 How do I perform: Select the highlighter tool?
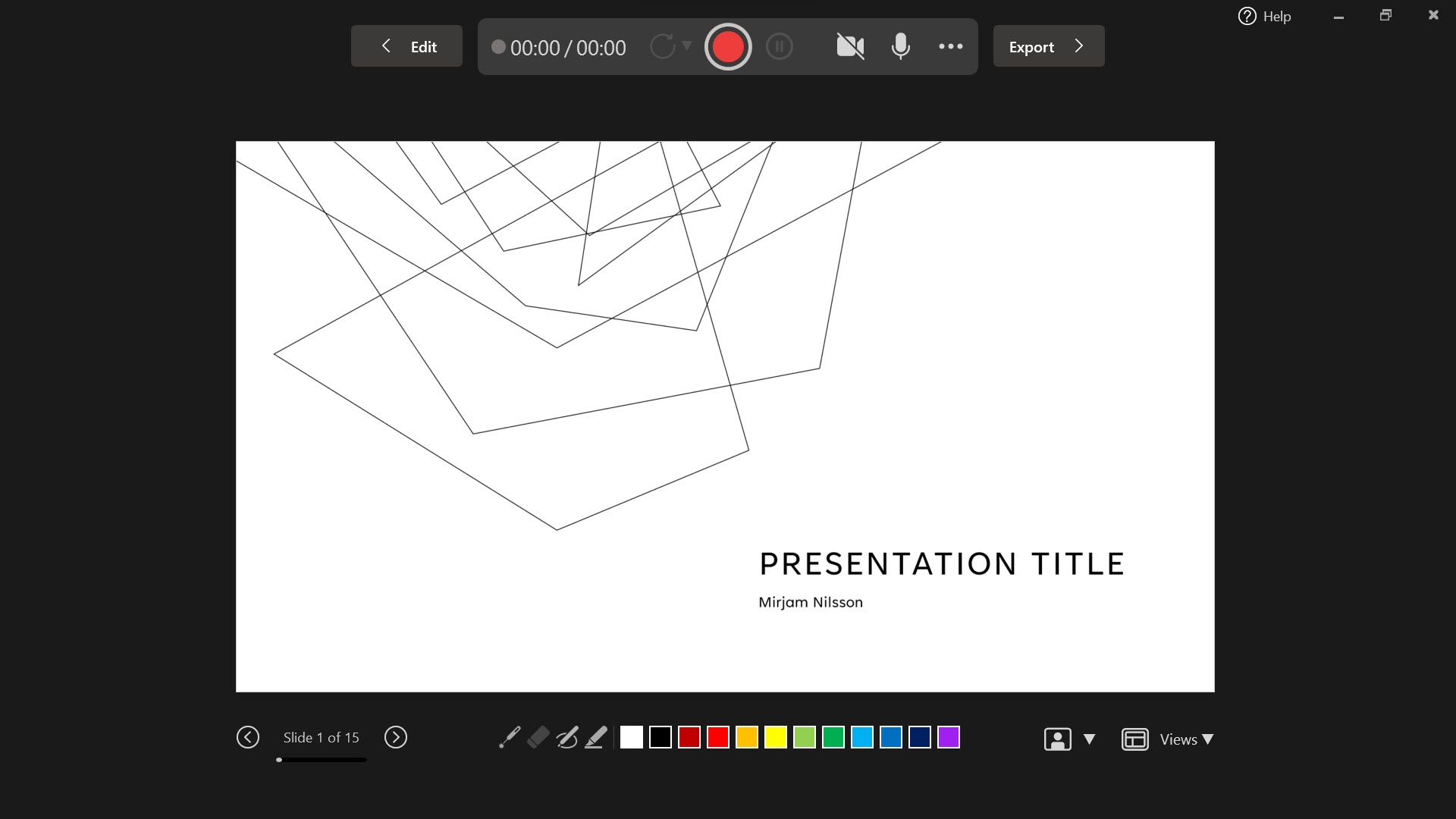(595, 737)
